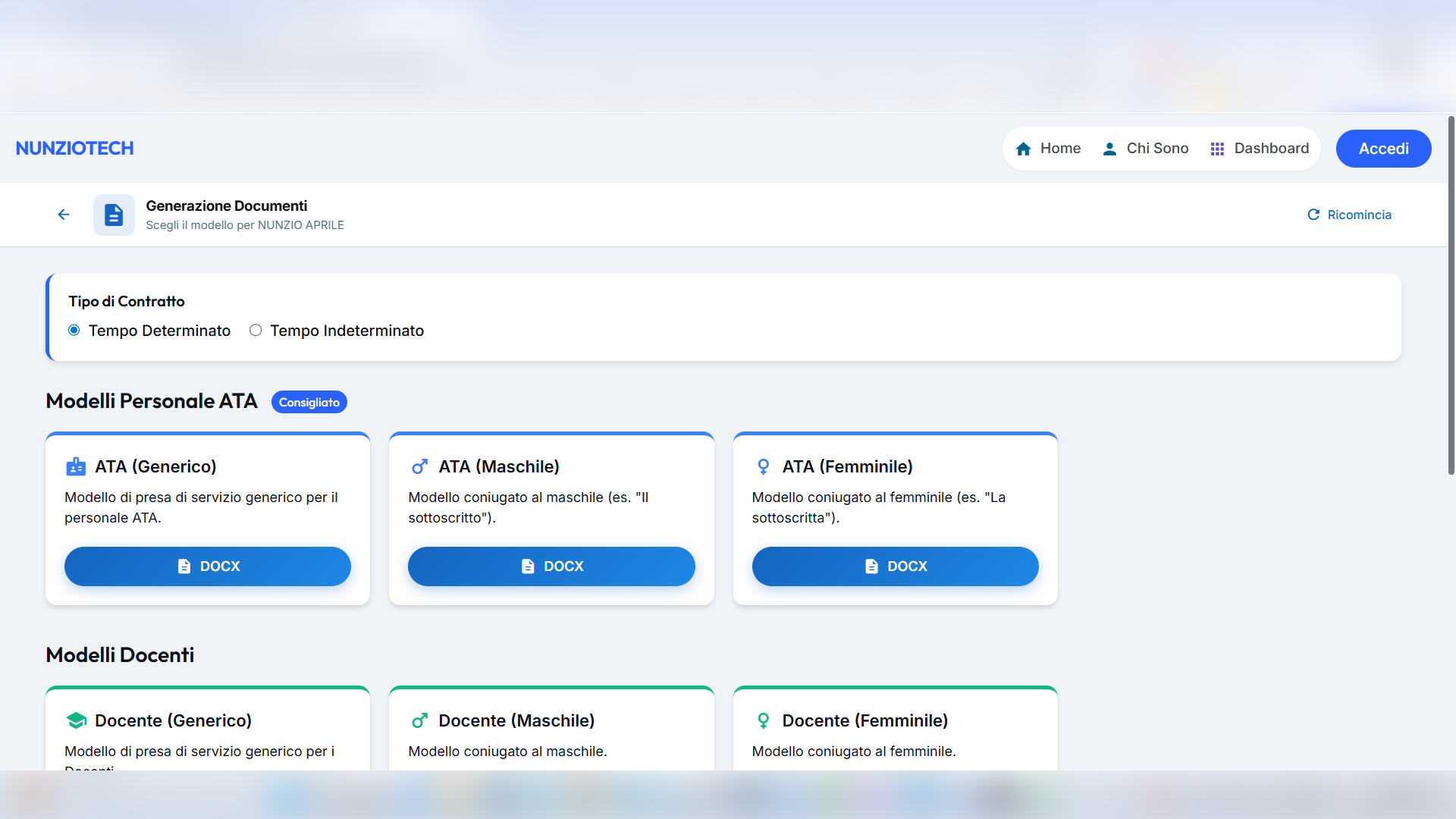Click the Docente (Maschile) male symbol icon
Screen dimensions: 1456x819
coord(419,720)
